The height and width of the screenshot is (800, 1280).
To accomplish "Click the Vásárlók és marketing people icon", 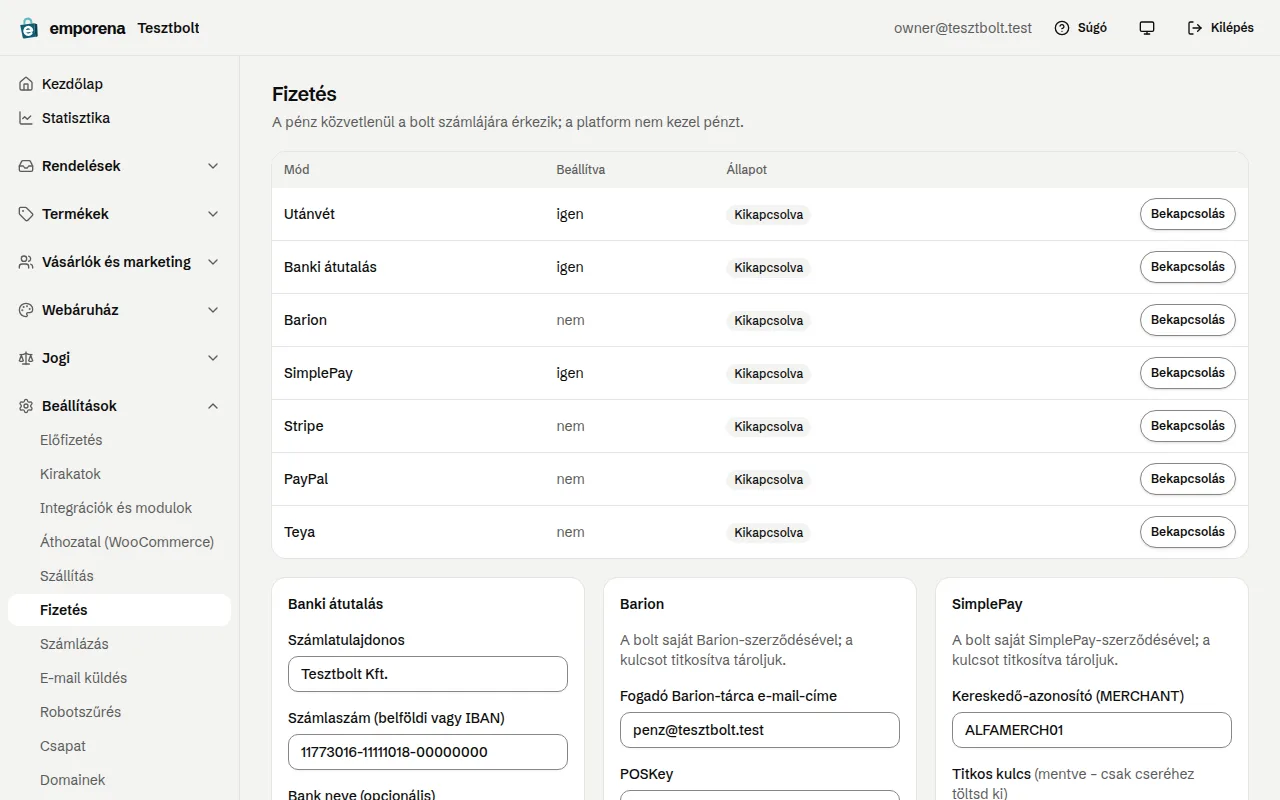I will 26,262.
